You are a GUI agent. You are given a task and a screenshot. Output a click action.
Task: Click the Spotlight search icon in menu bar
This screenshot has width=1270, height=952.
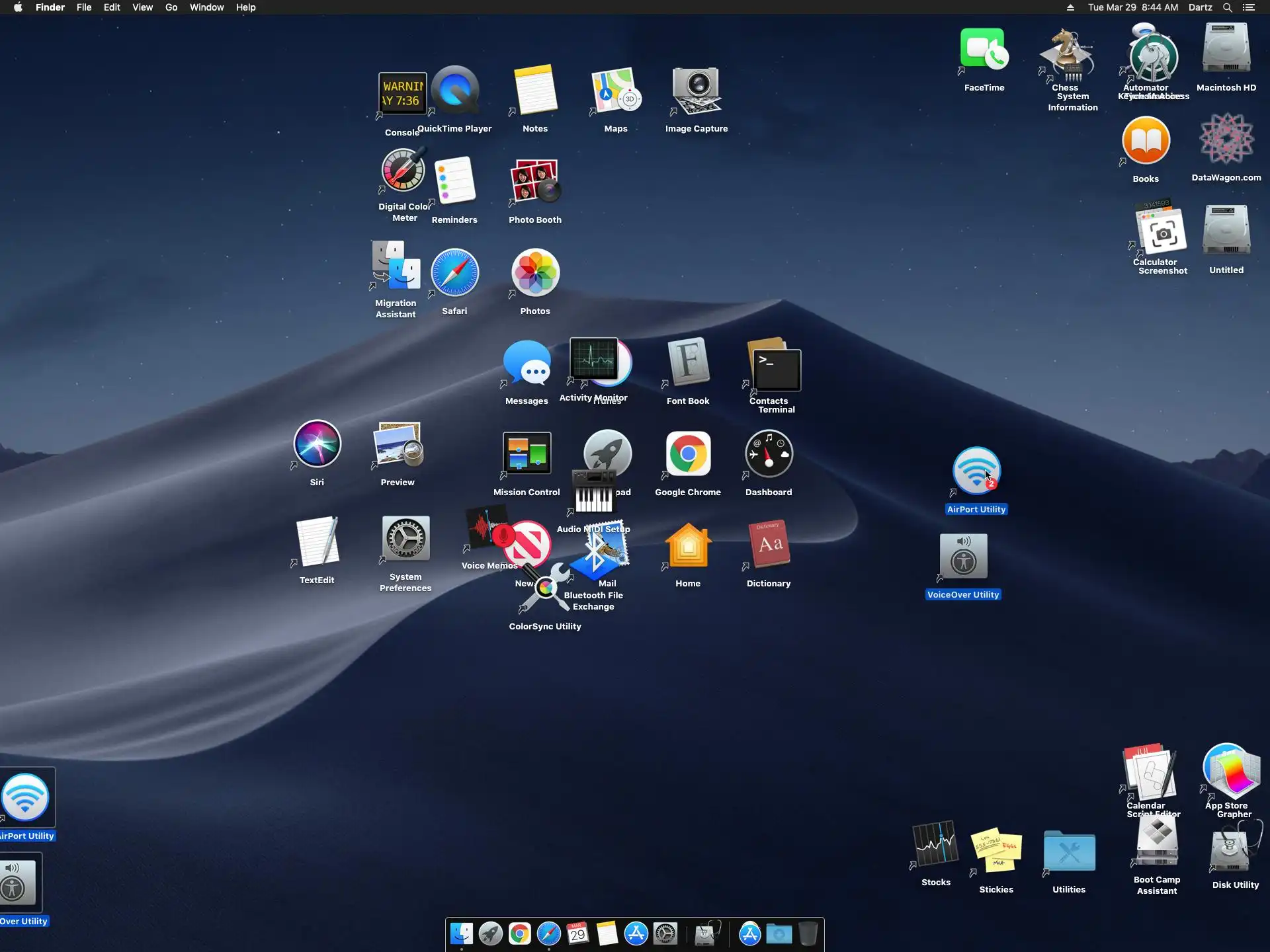1227,7
